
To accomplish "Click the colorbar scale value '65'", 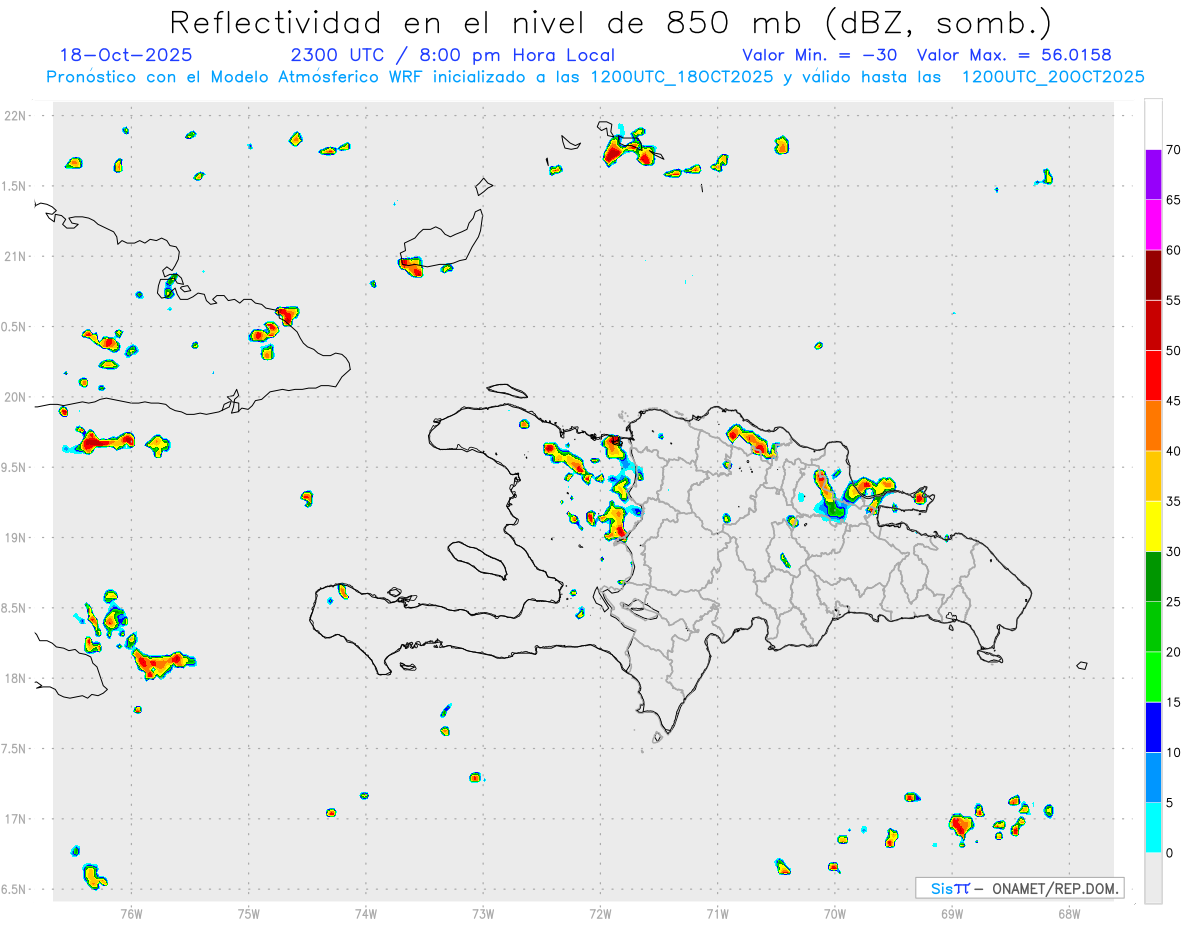I will click(1174, 200).
